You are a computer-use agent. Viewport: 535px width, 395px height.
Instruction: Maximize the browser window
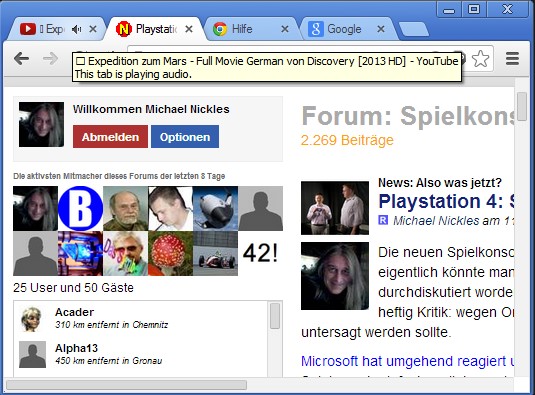tap(474, 9)
